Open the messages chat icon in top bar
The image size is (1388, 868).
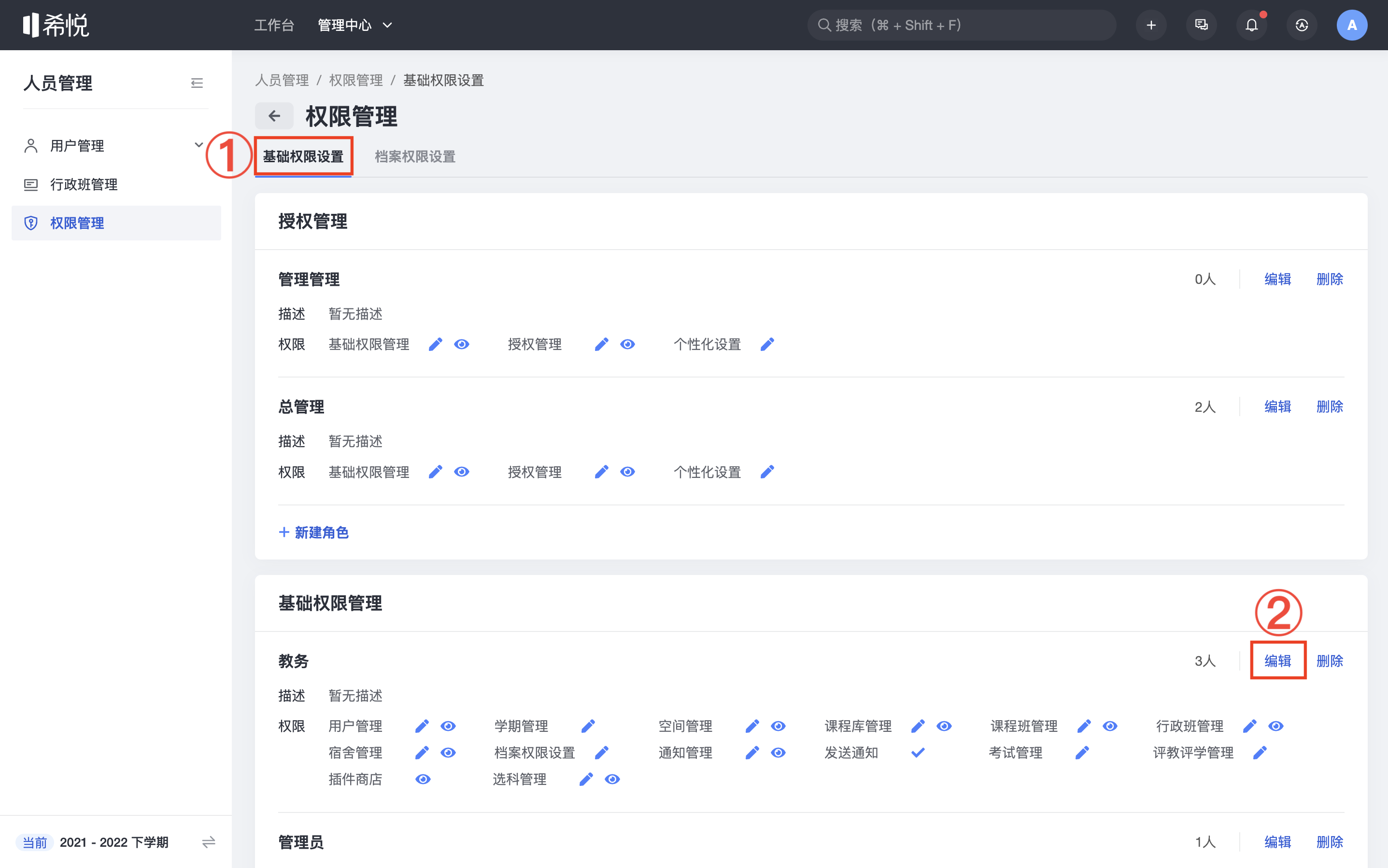1201,25
